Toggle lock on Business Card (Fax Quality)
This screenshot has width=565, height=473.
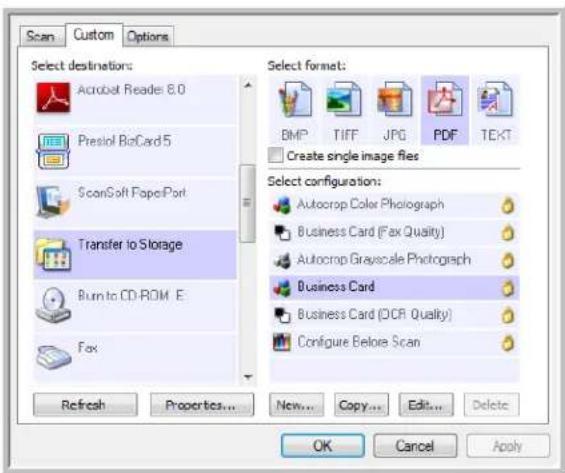pos(508,233)
